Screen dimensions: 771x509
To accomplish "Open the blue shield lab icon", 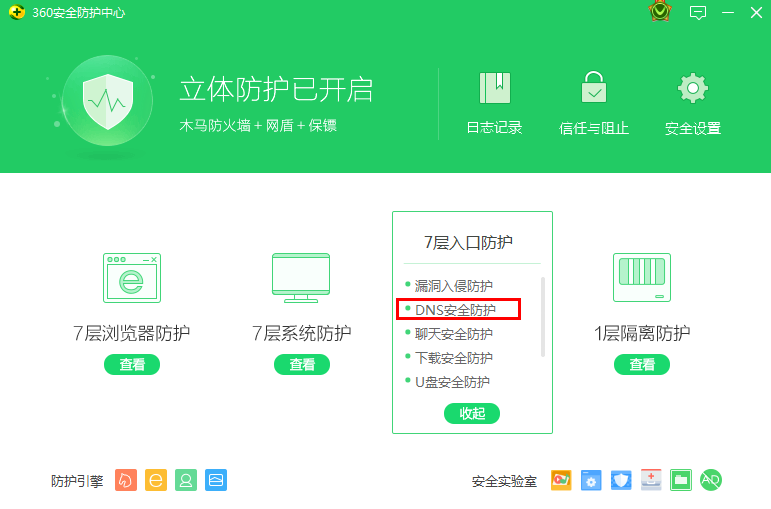I will (621, 480).
